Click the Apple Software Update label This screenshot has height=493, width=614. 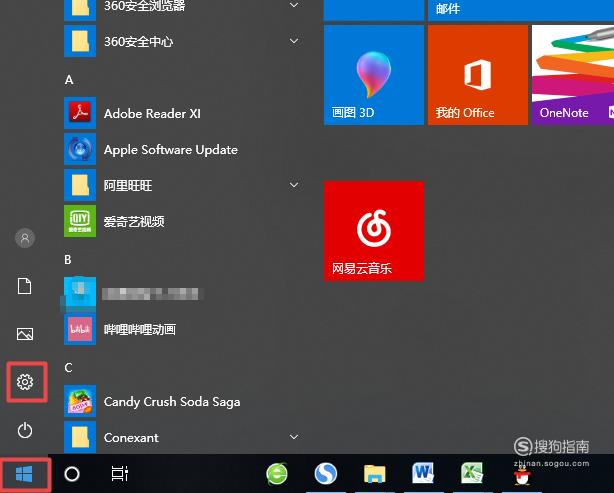click(x=171, y=150)
